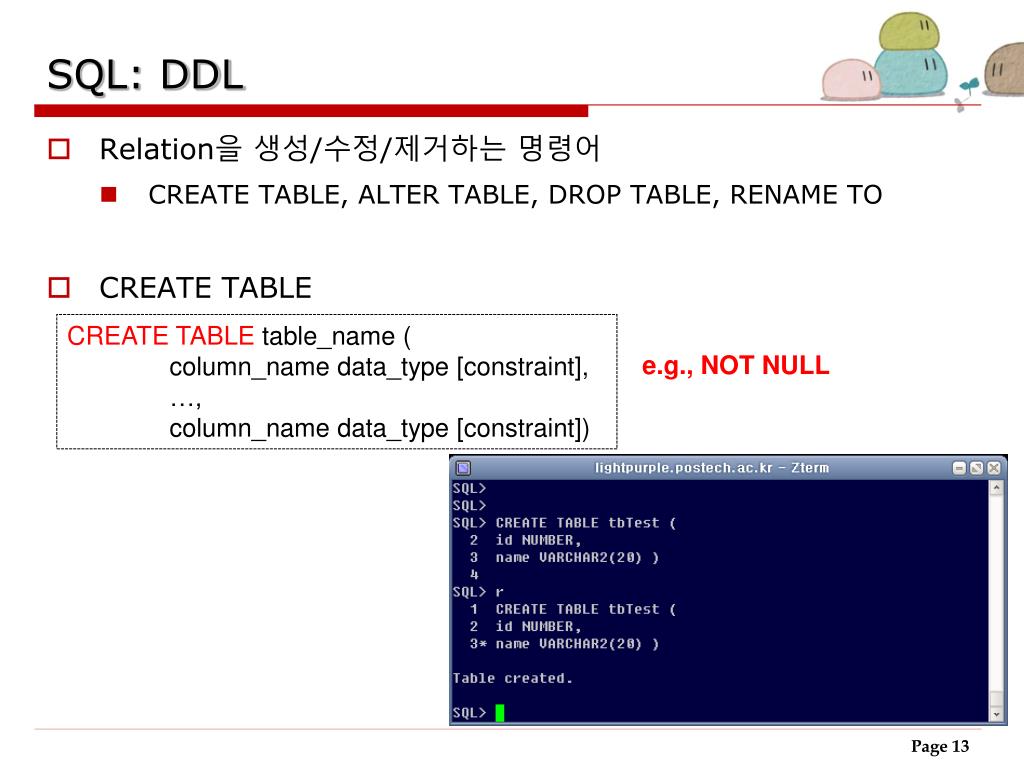Image resolution: width=1024 pixels, height=768 pixels.
Task: Click the 'SQL> r' command line
Action: [x=478, y=592]
